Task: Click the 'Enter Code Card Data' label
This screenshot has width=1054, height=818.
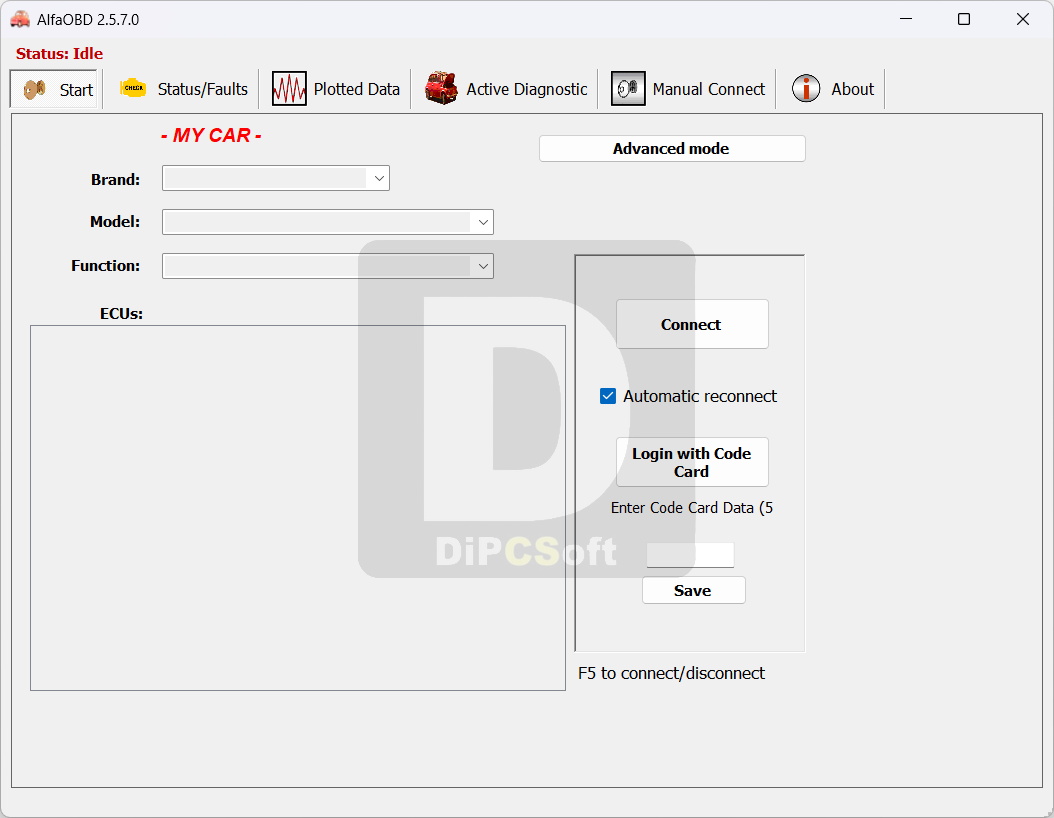Action: (692, 507)
